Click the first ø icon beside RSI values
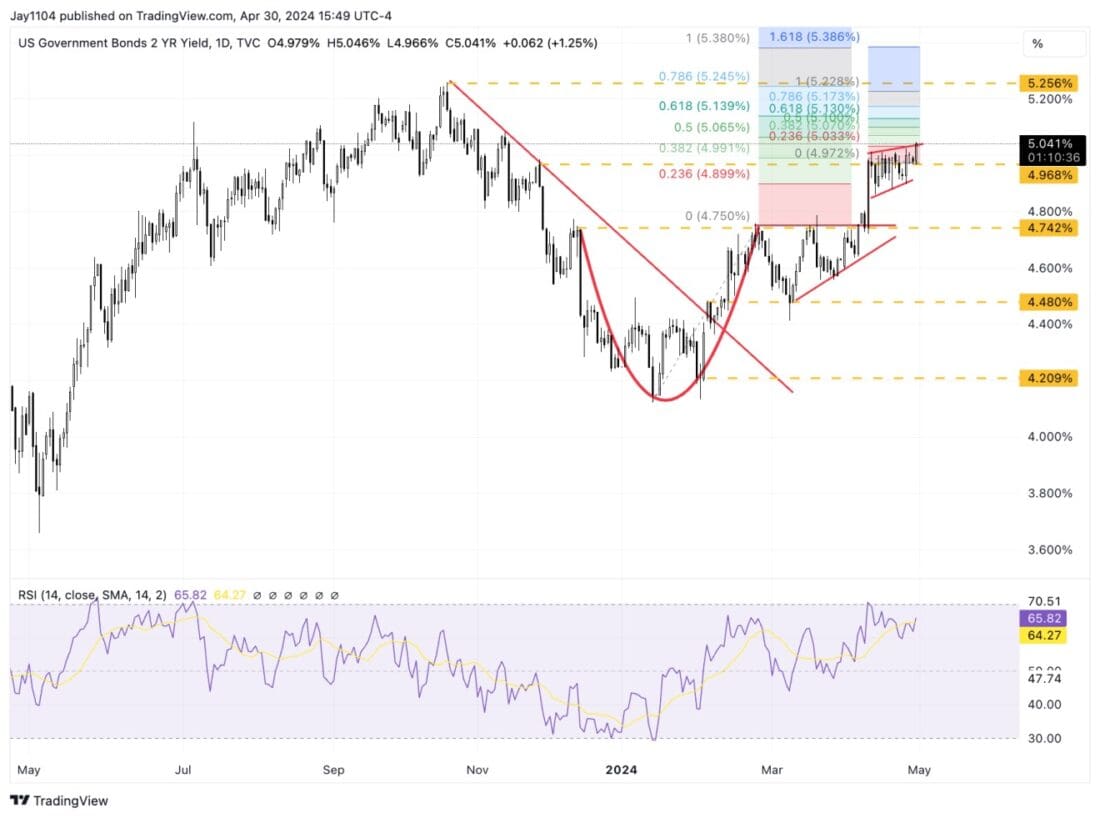 (x=258, y=594)
